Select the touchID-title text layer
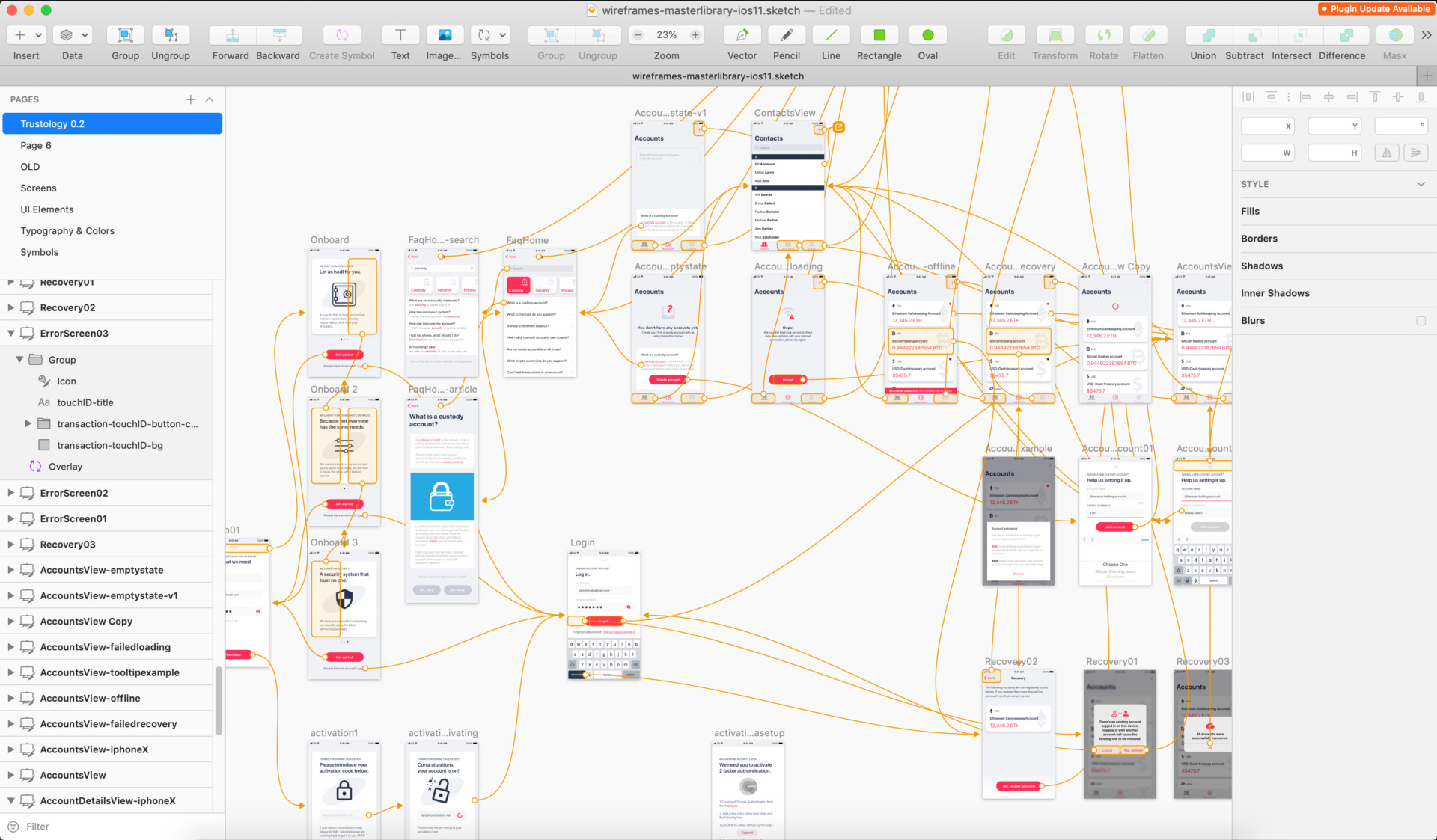 (x=106, y=402)
